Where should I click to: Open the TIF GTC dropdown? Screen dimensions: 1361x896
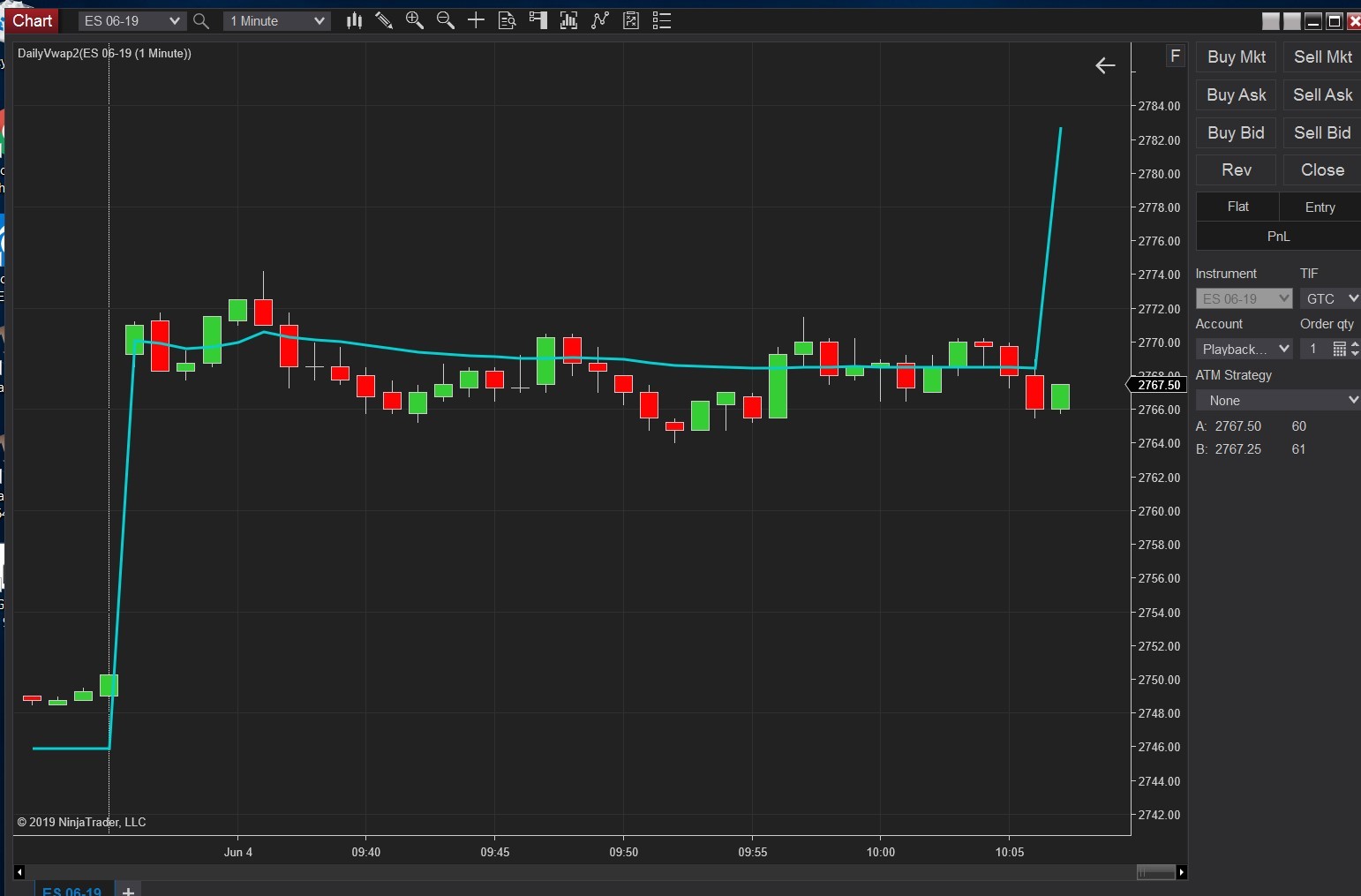tap(1330, 298)
